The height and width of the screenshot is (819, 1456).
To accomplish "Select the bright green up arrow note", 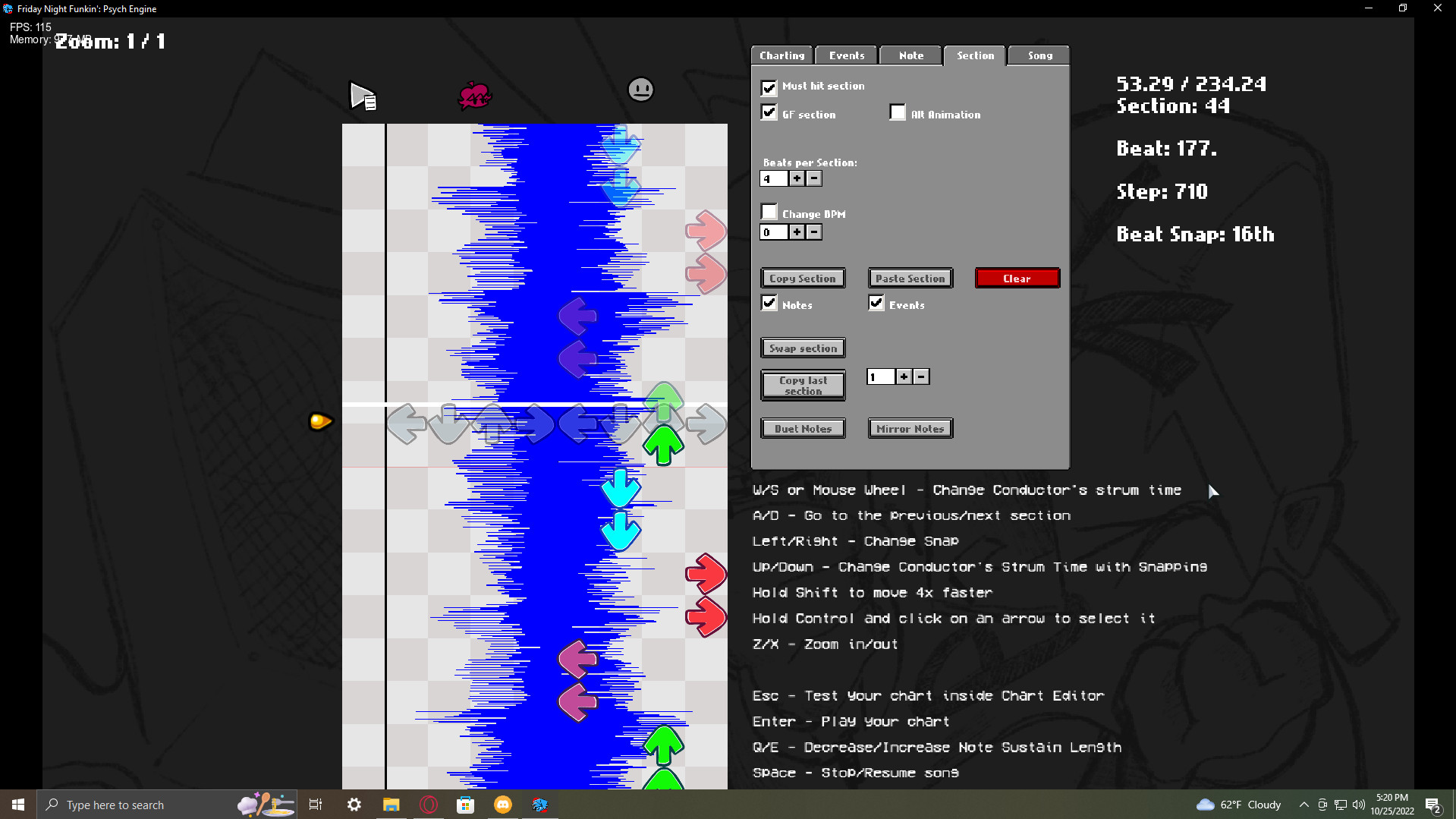I will 663,445.
